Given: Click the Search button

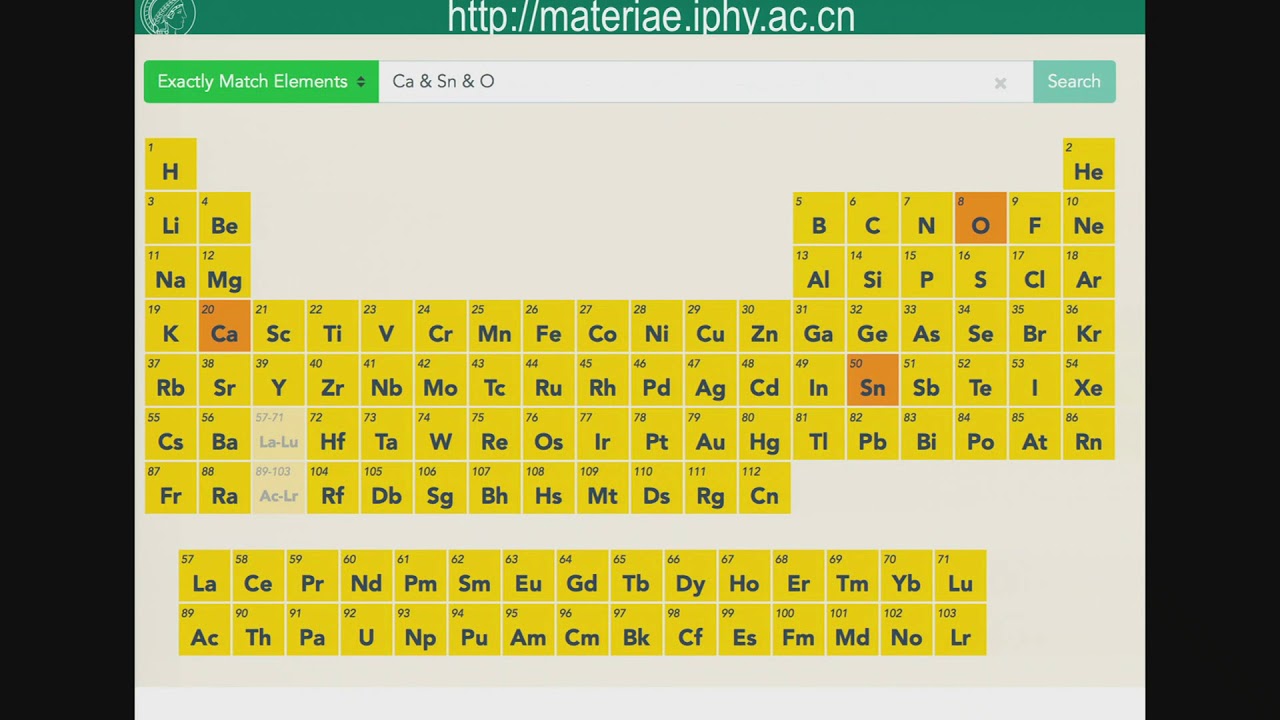Looking at the screenshot, I should click(x=1074, y=82).
